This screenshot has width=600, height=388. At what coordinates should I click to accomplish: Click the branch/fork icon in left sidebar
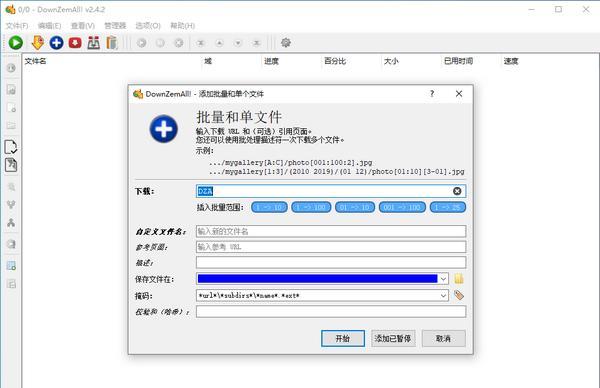(11, 205)
